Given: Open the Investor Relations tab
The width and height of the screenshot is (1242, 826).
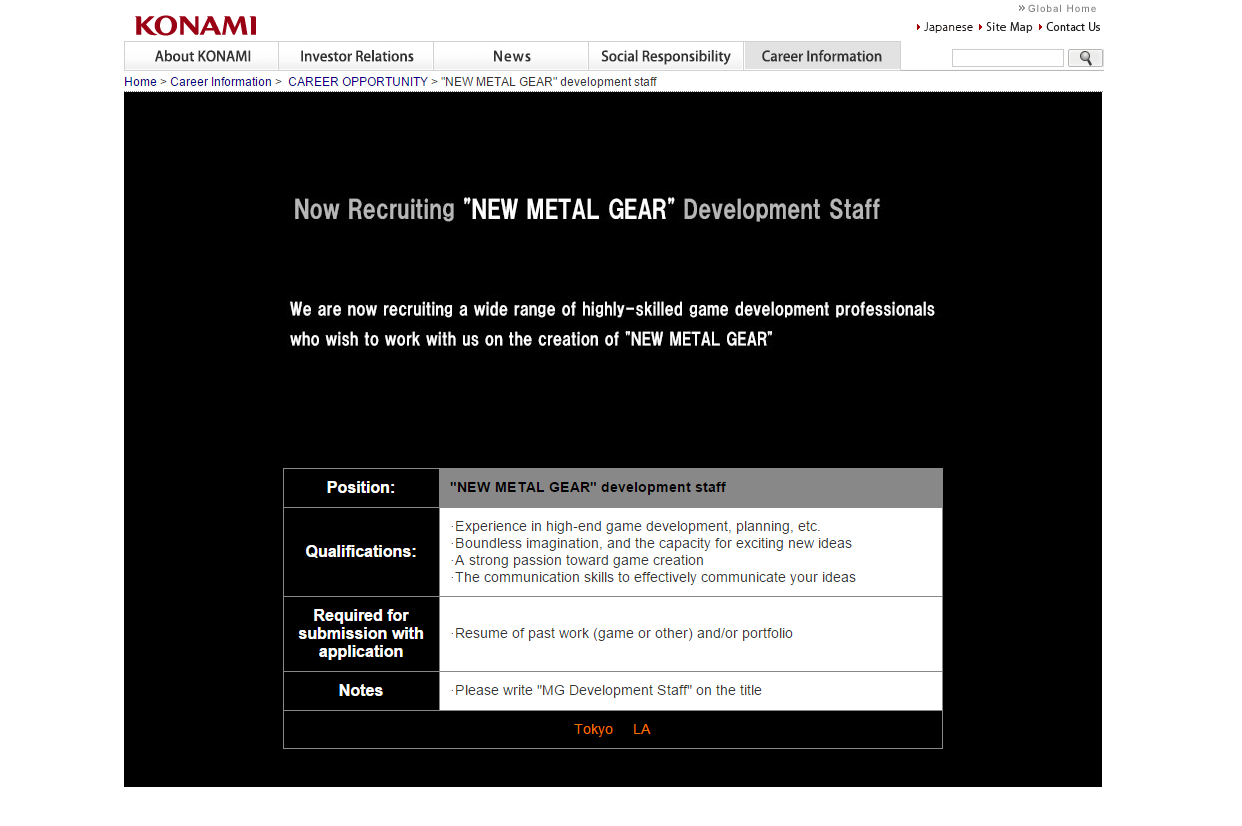Looking at the screenshot, I should click(x=356, y=56).
